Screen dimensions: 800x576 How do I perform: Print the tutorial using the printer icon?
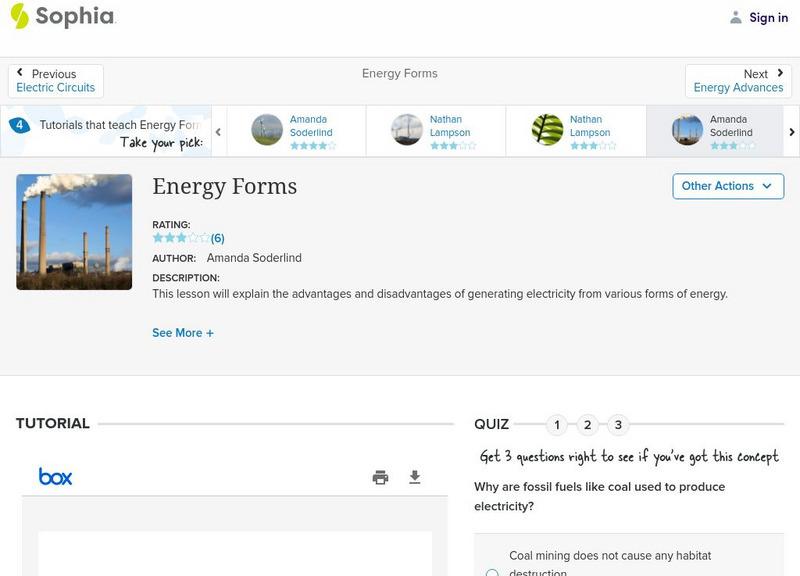coord(380,478)
